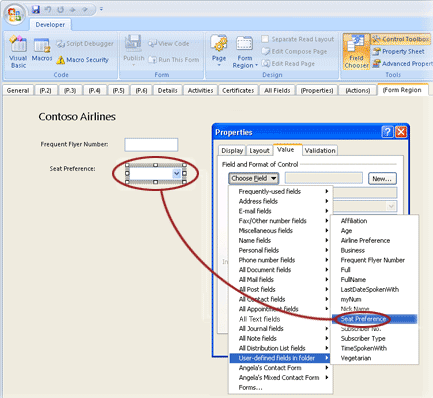
Task: Open the Page dropdown button
Action: [219, 51]
